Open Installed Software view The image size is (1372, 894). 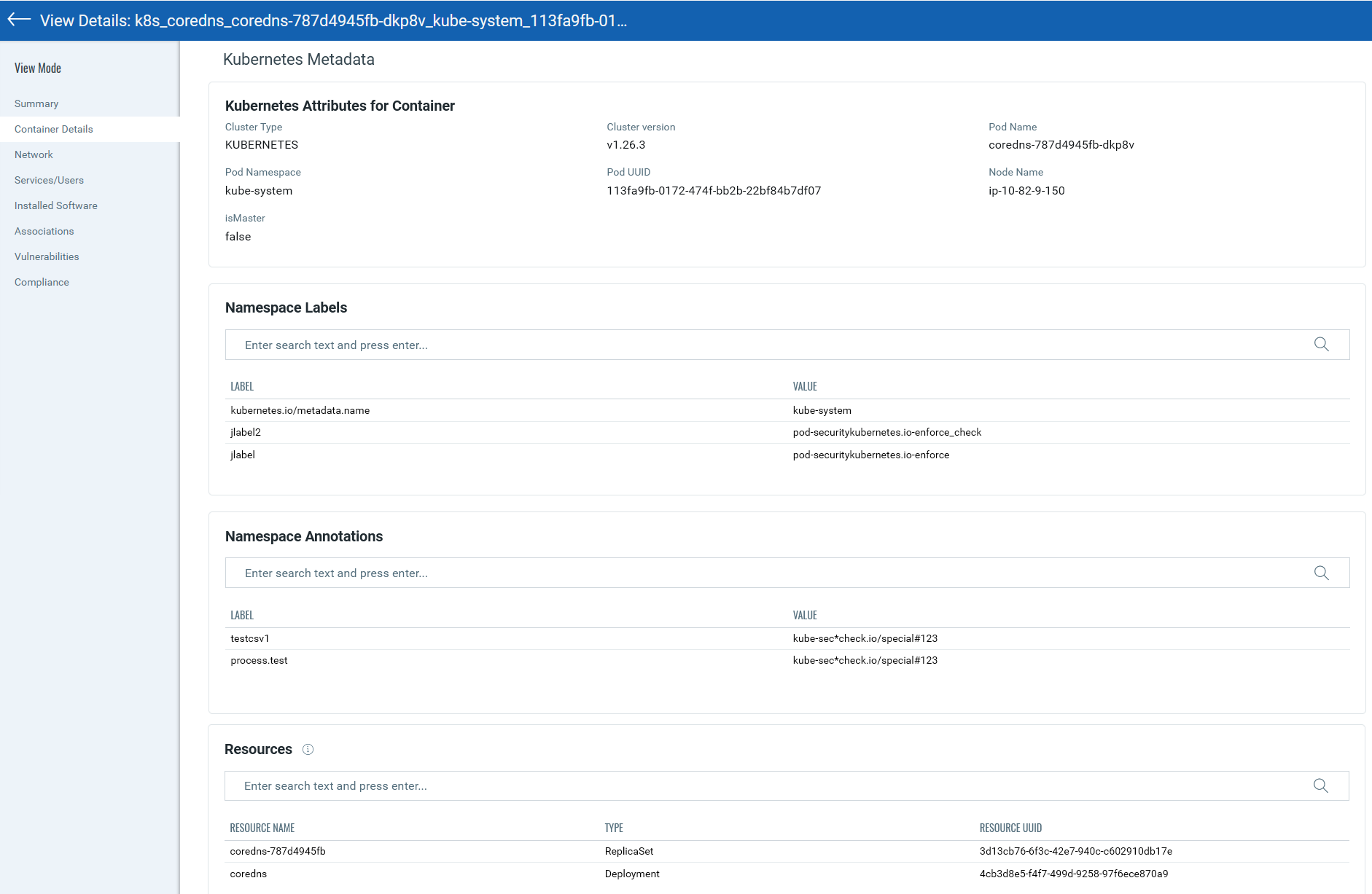pyautogui.click(x=55, y=205)
